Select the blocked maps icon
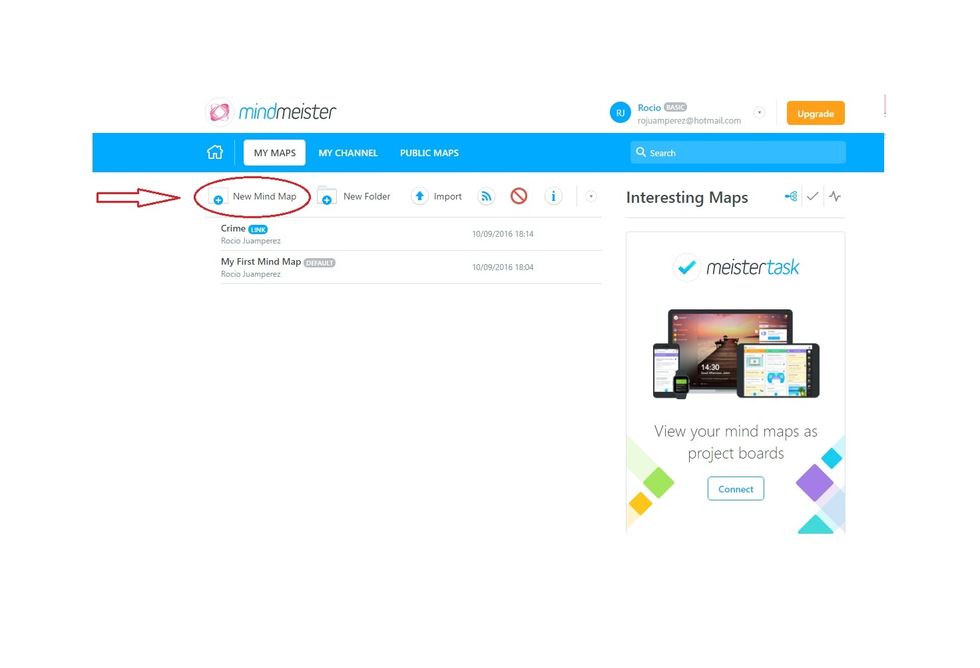 (519, 196)
